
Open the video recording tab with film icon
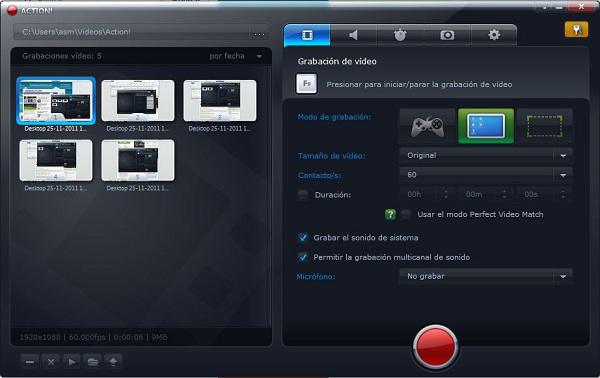coord(307,35)
